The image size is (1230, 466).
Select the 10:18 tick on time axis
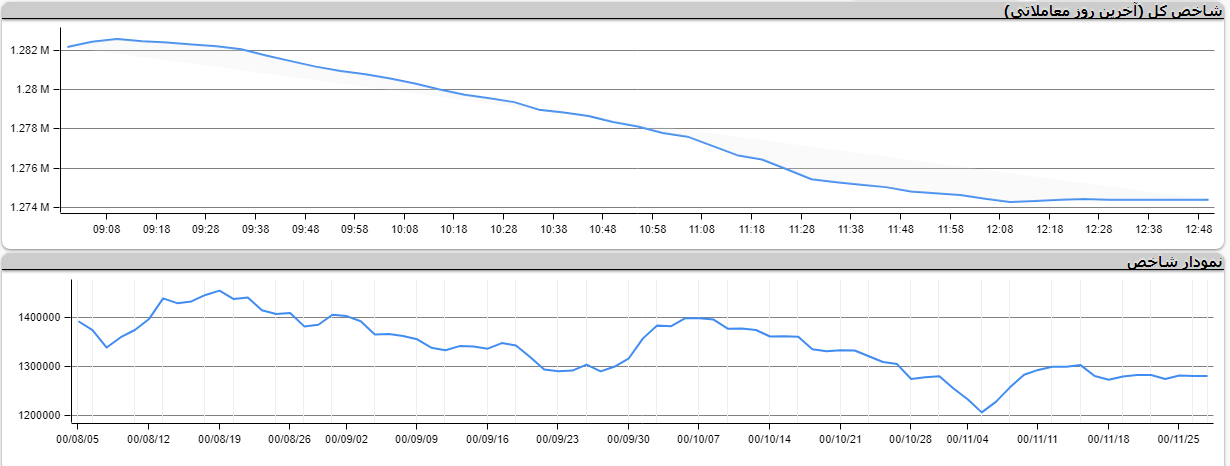(x=454, y=229)
